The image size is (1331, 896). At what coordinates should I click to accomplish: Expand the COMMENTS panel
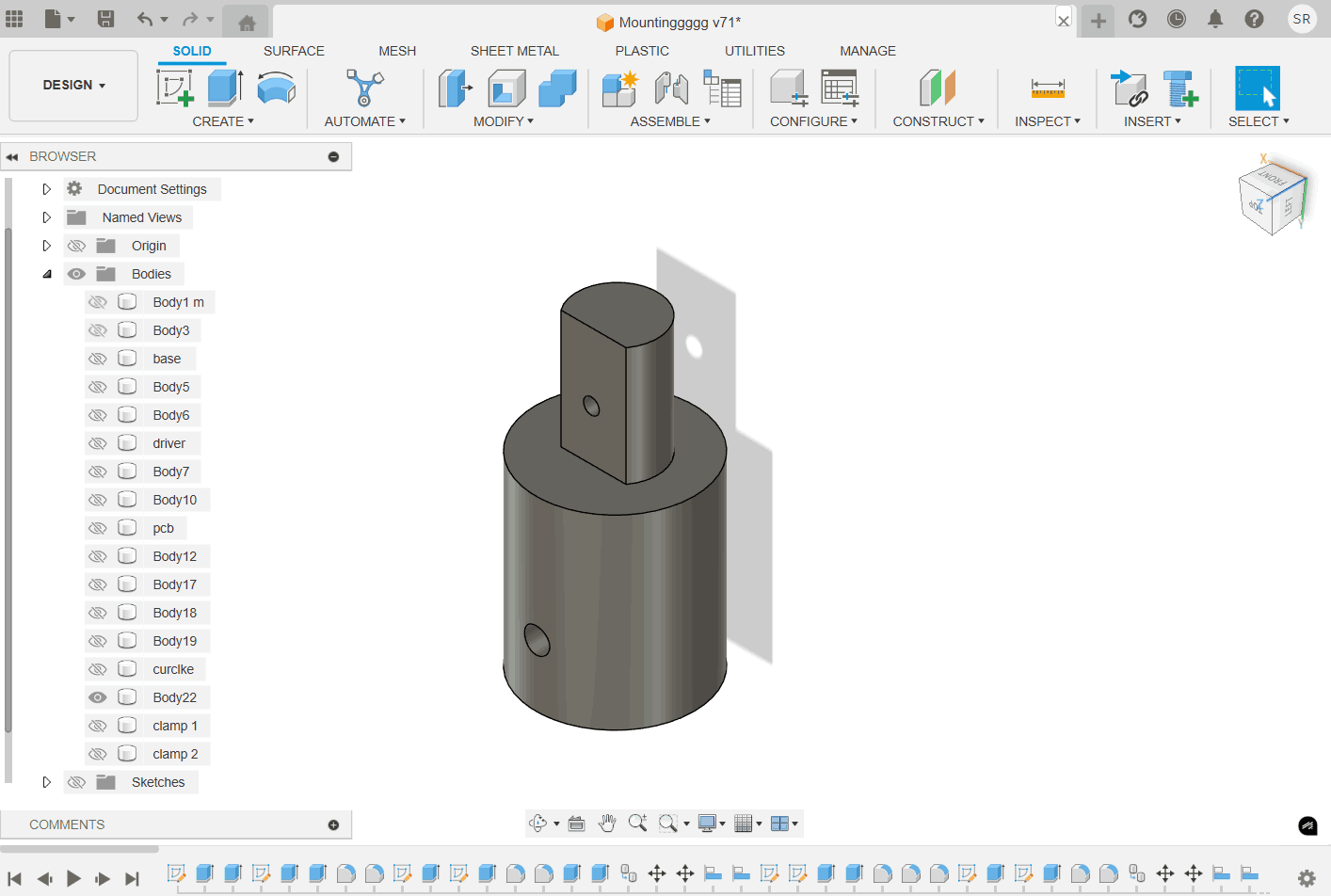coord(333,824)
